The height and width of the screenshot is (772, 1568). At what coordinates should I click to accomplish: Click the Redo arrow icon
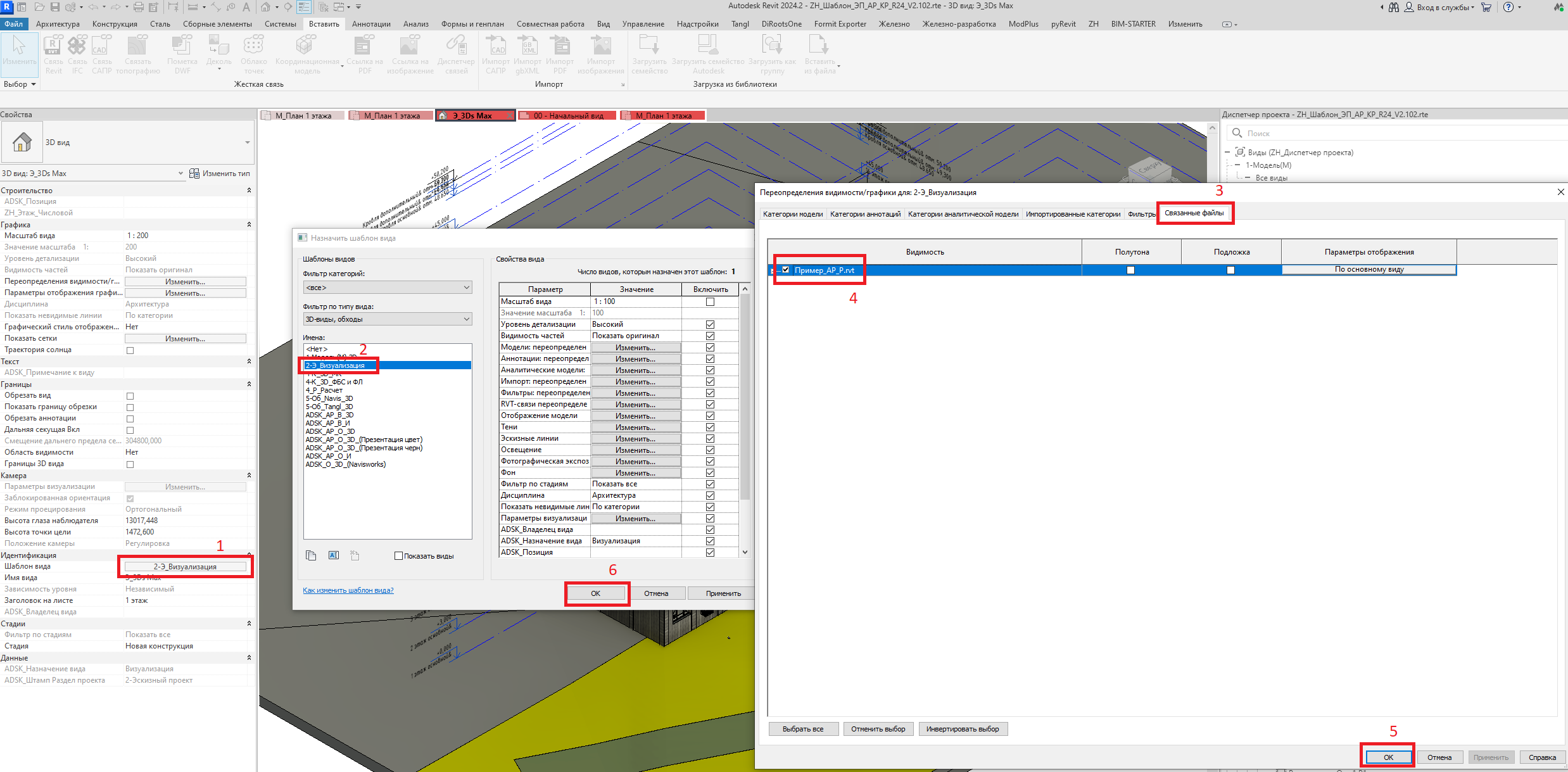pos(117,7)
